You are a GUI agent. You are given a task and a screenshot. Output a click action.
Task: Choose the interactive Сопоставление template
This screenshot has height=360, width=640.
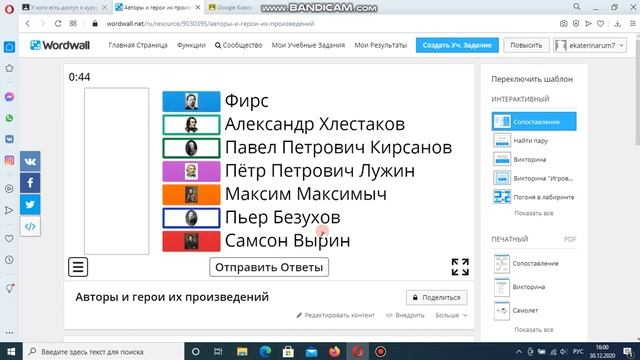point(534,122)
